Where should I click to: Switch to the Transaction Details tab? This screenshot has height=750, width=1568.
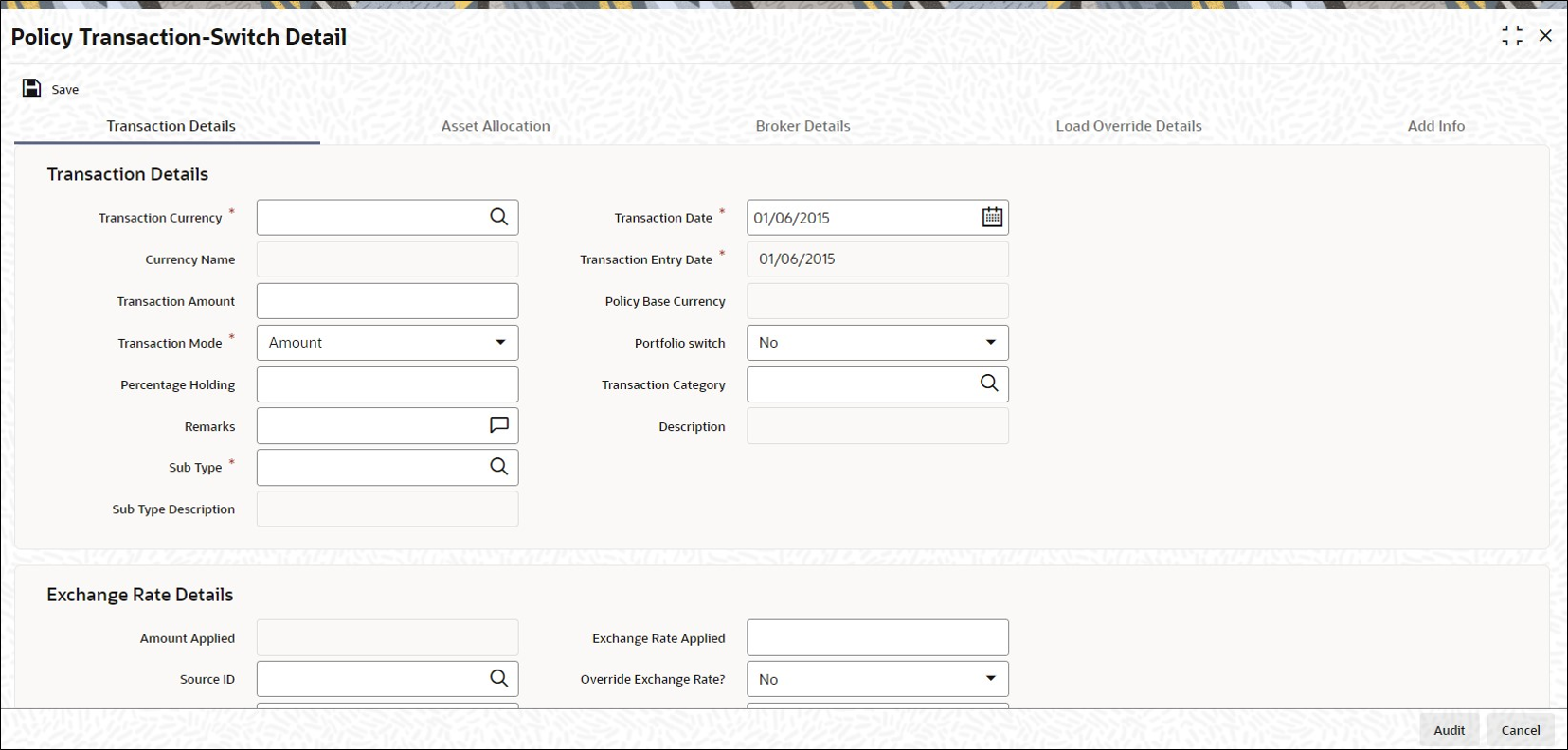171,126
